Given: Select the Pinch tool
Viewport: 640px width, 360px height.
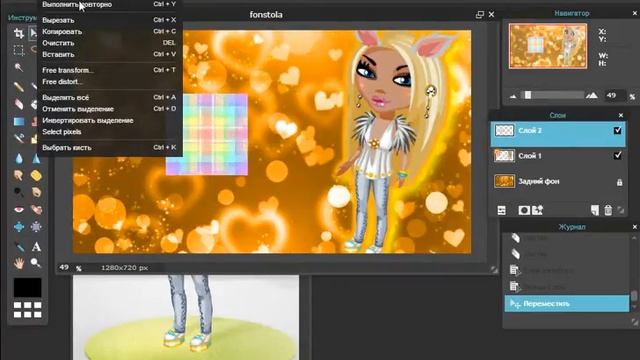Looking at the screenshot, I should (36, 227).
